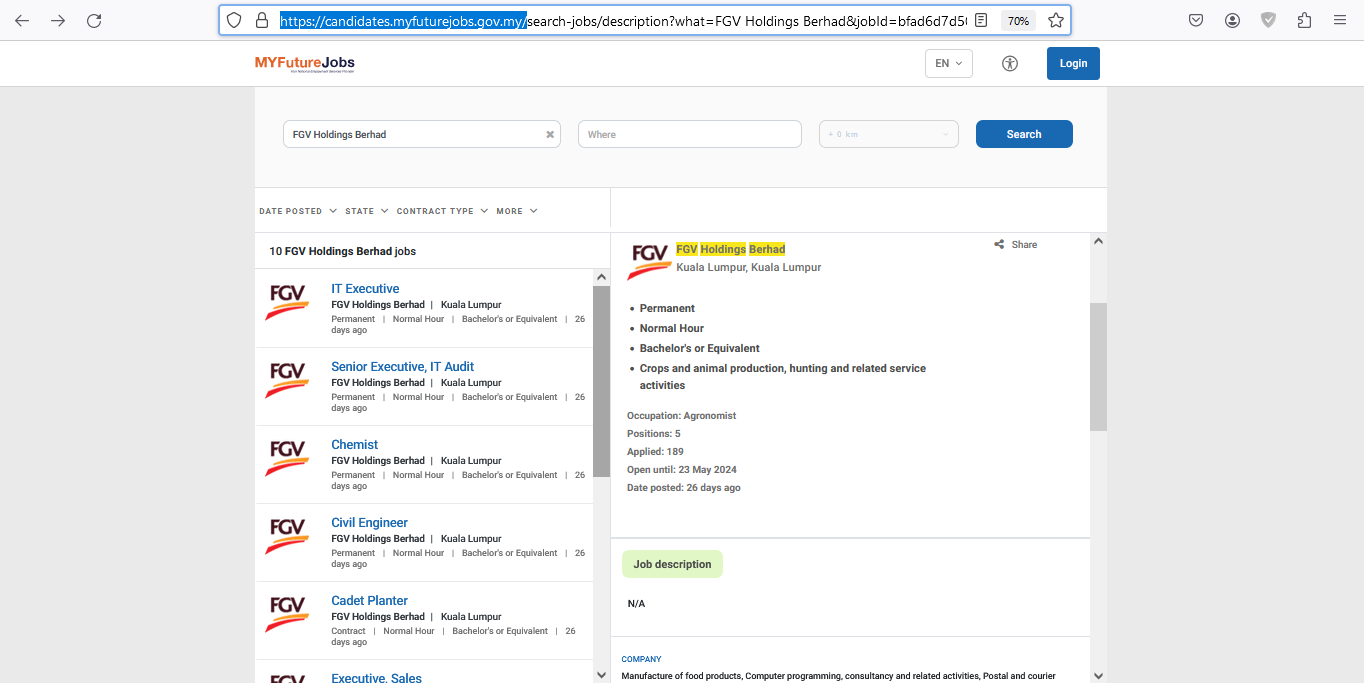Click 'Date posted: 26 days ago' text
The width and height of the screenshot is (1364, 683).
tap(684, 488)
